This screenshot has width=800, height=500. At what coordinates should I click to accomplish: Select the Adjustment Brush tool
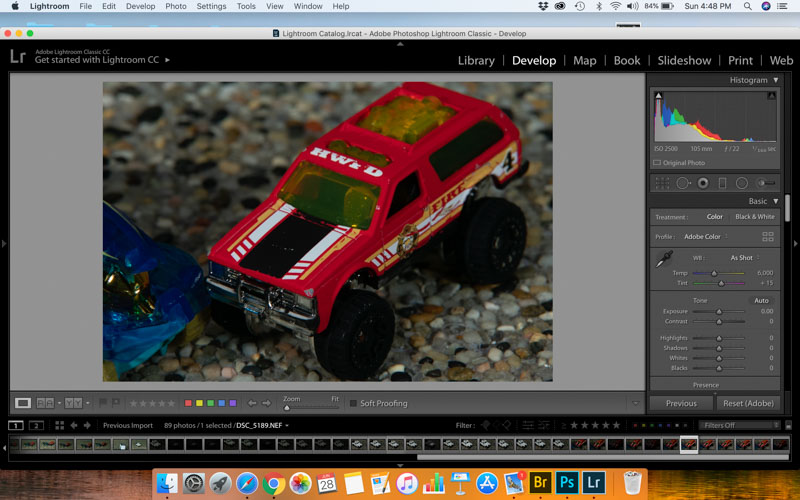[765, 183]
